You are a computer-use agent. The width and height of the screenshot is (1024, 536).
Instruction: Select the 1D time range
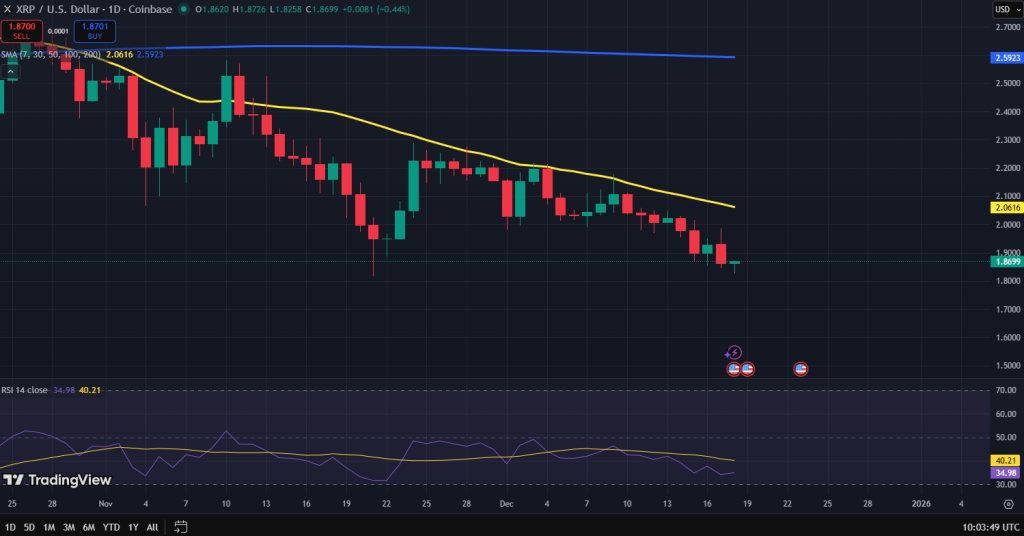click(x=10, y=527)
